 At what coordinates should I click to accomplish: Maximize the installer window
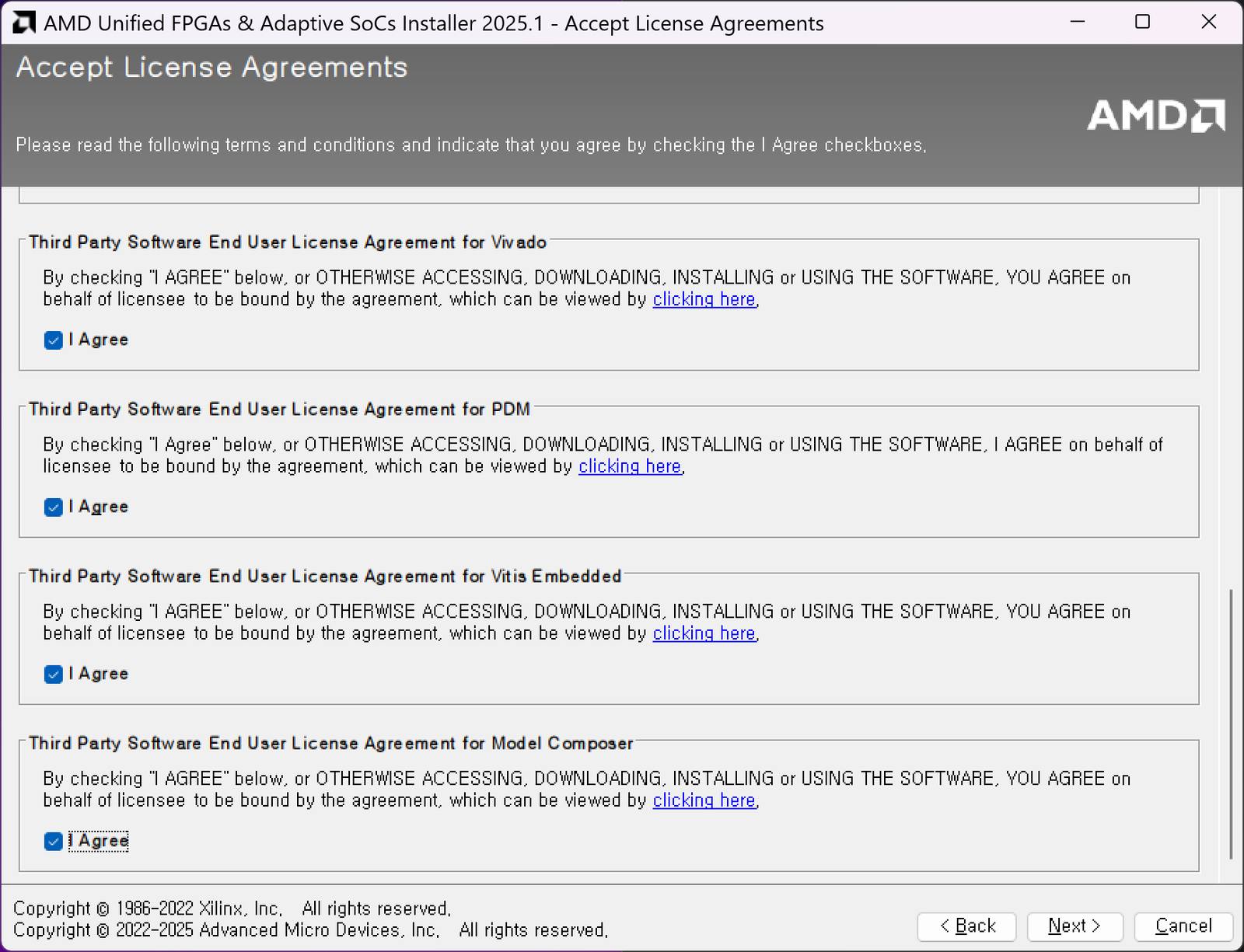click(x=1142, y=23)
